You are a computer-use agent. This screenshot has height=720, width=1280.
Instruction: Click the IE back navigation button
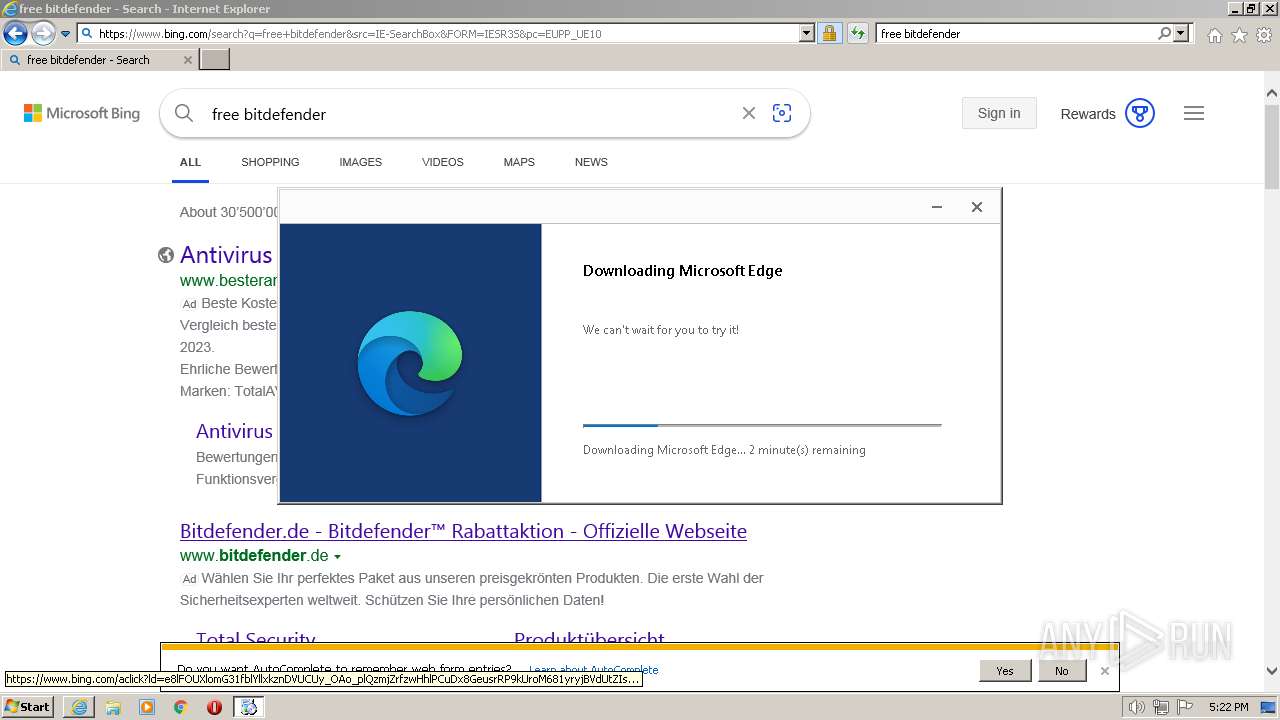15,34
